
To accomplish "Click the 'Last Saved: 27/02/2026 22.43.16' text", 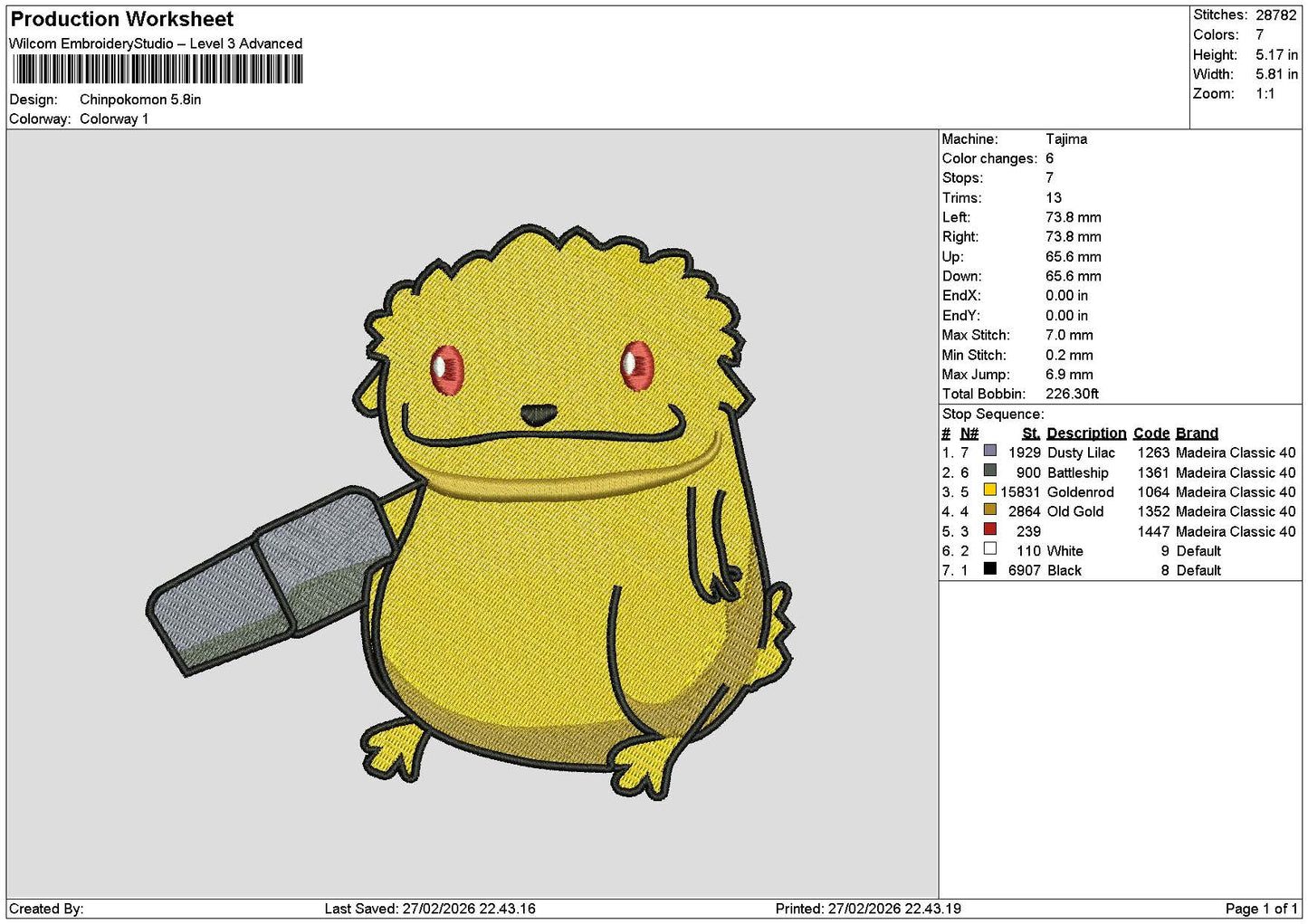I will click(x=430, y=909).
